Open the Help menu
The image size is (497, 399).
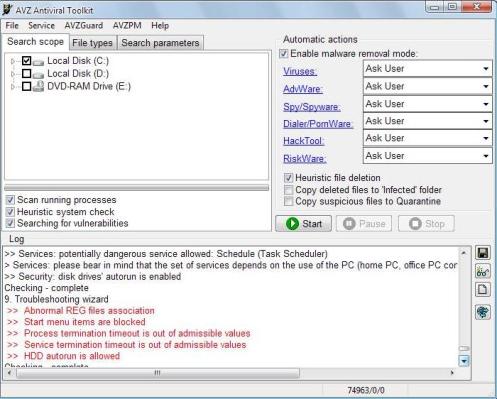(x=160, y=25)
